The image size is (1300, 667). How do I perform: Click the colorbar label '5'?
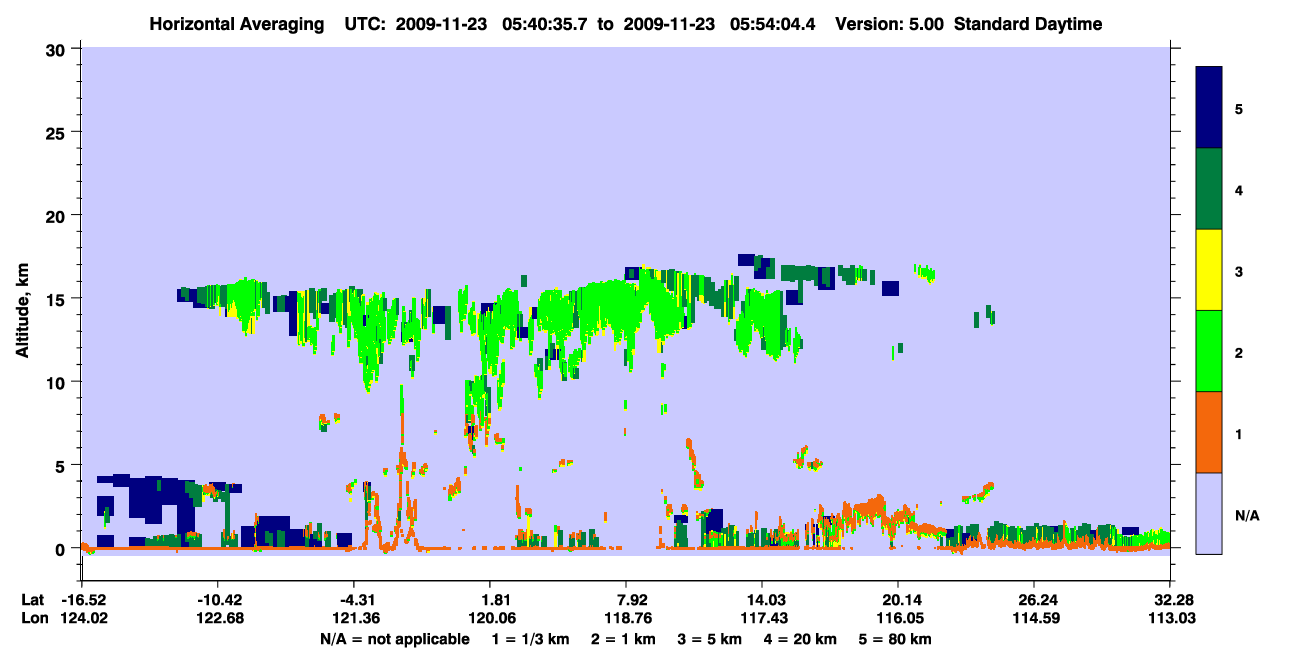pyautogui.click(x=1239, y=109)
